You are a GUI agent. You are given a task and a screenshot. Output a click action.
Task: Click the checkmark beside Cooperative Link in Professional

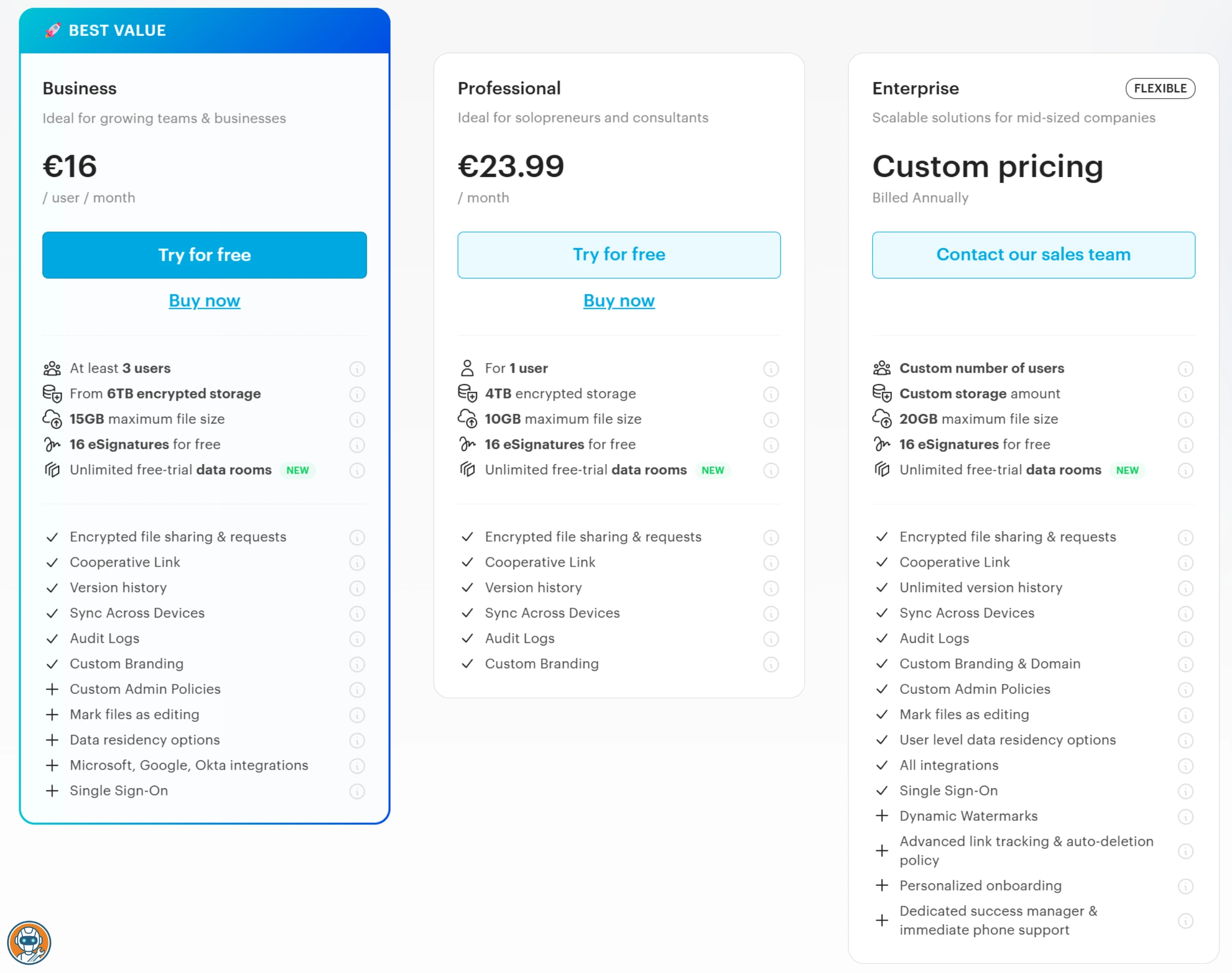point(467,563)
